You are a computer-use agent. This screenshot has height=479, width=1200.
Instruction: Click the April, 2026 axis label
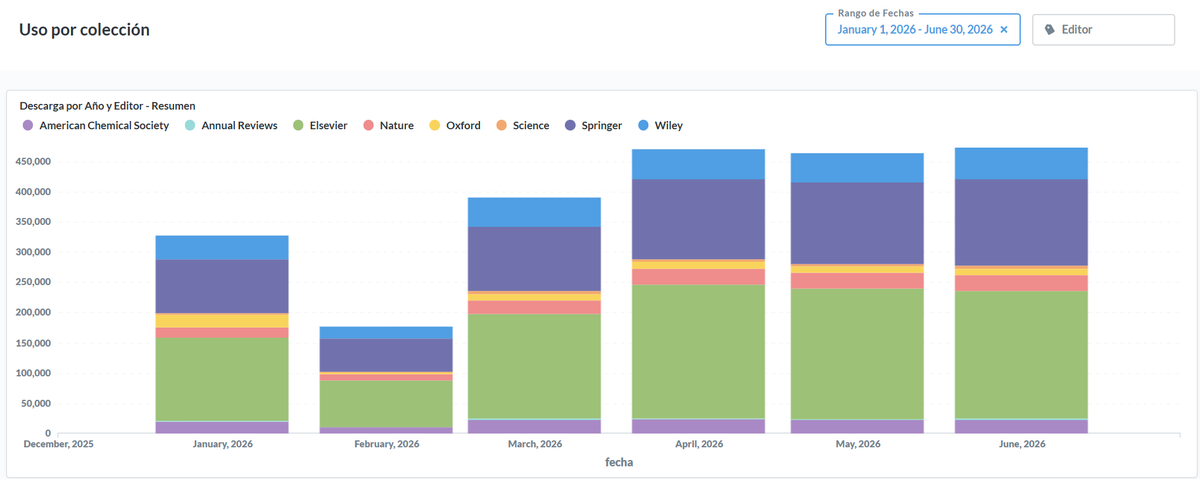[699, 444]
